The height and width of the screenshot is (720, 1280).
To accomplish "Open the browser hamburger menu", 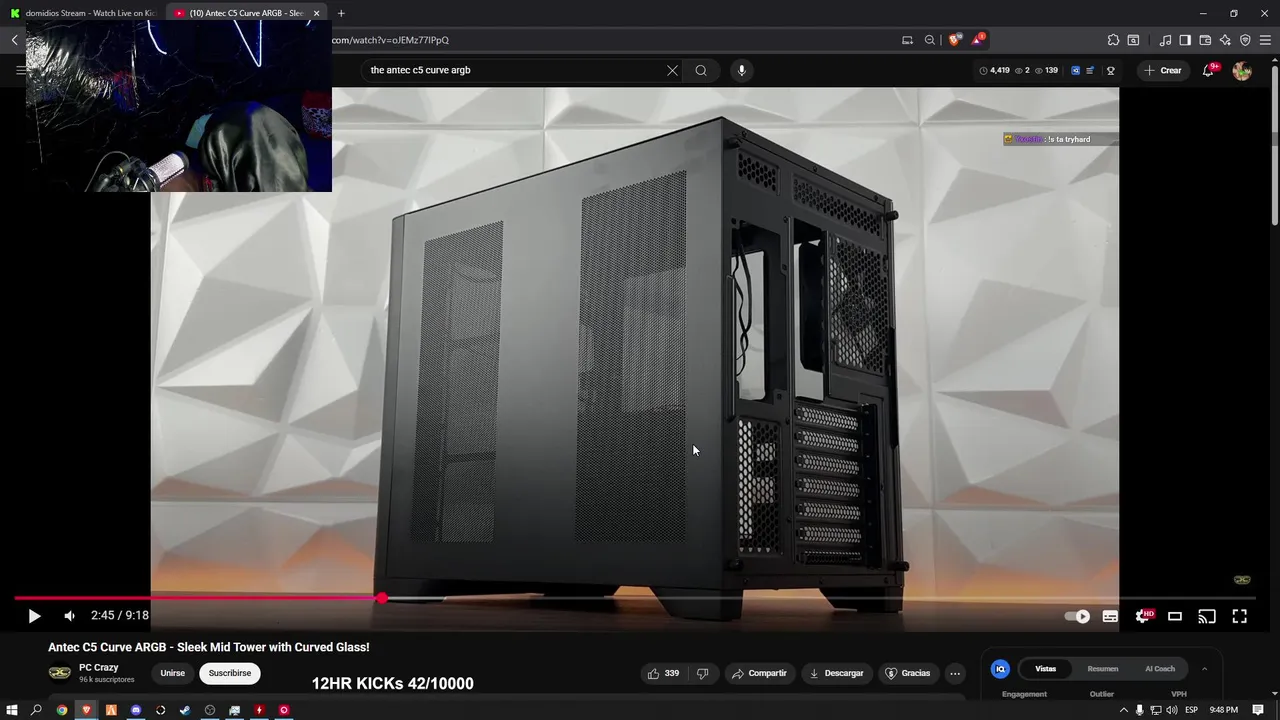I will click(1266, 40).
